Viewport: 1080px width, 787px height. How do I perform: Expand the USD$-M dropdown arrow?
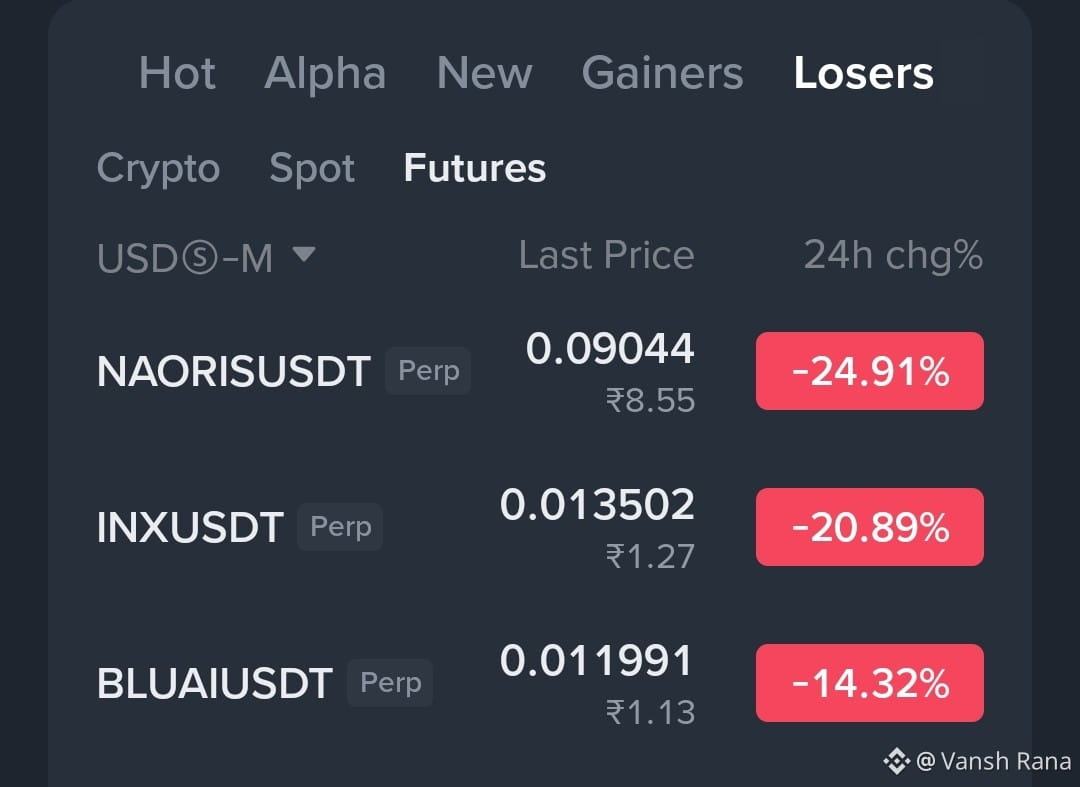(x=304, y=254)
